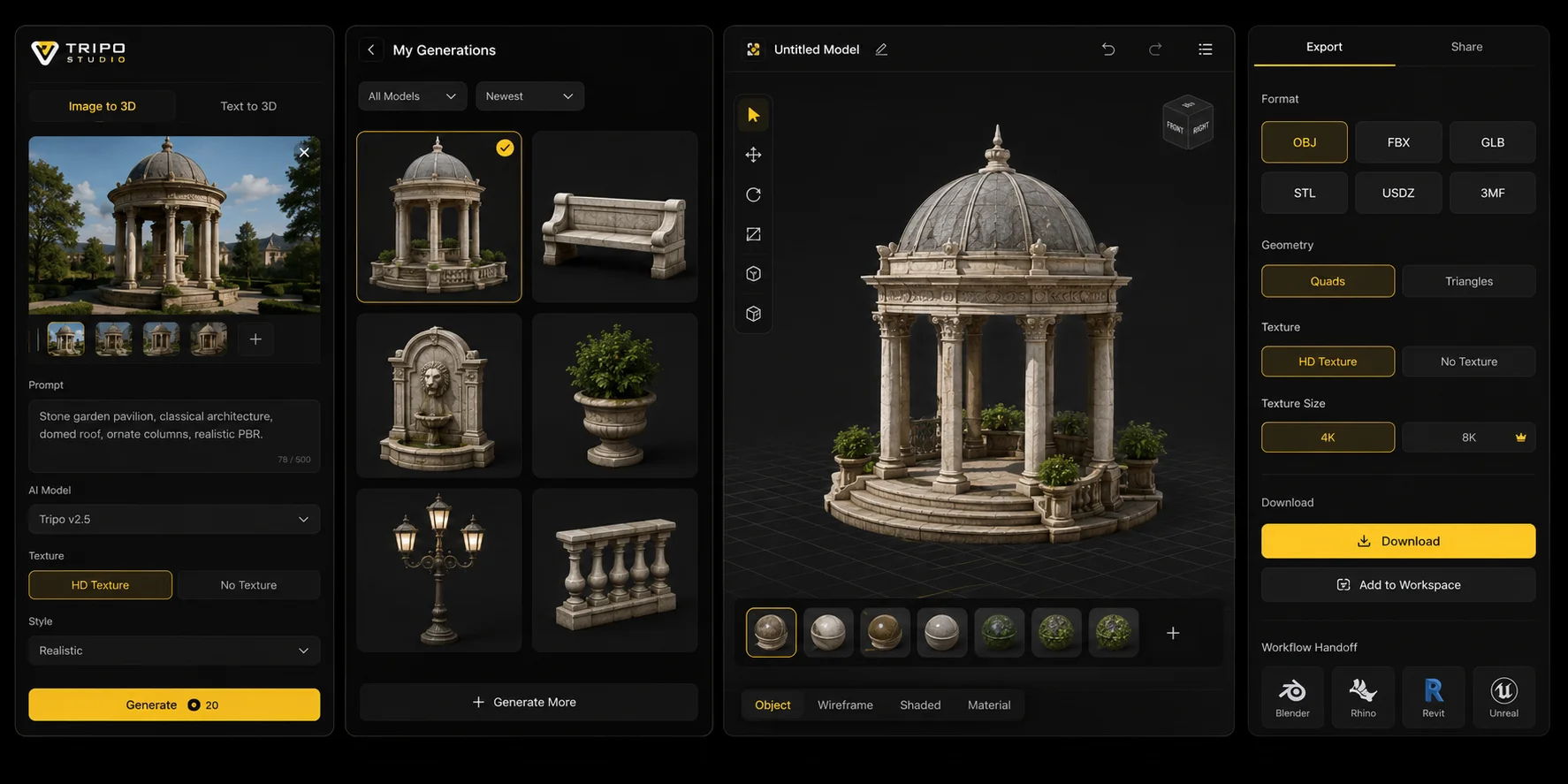Viewport: 1568px width, 784px height.
Task: Click Generate More button
Action: 529,702
